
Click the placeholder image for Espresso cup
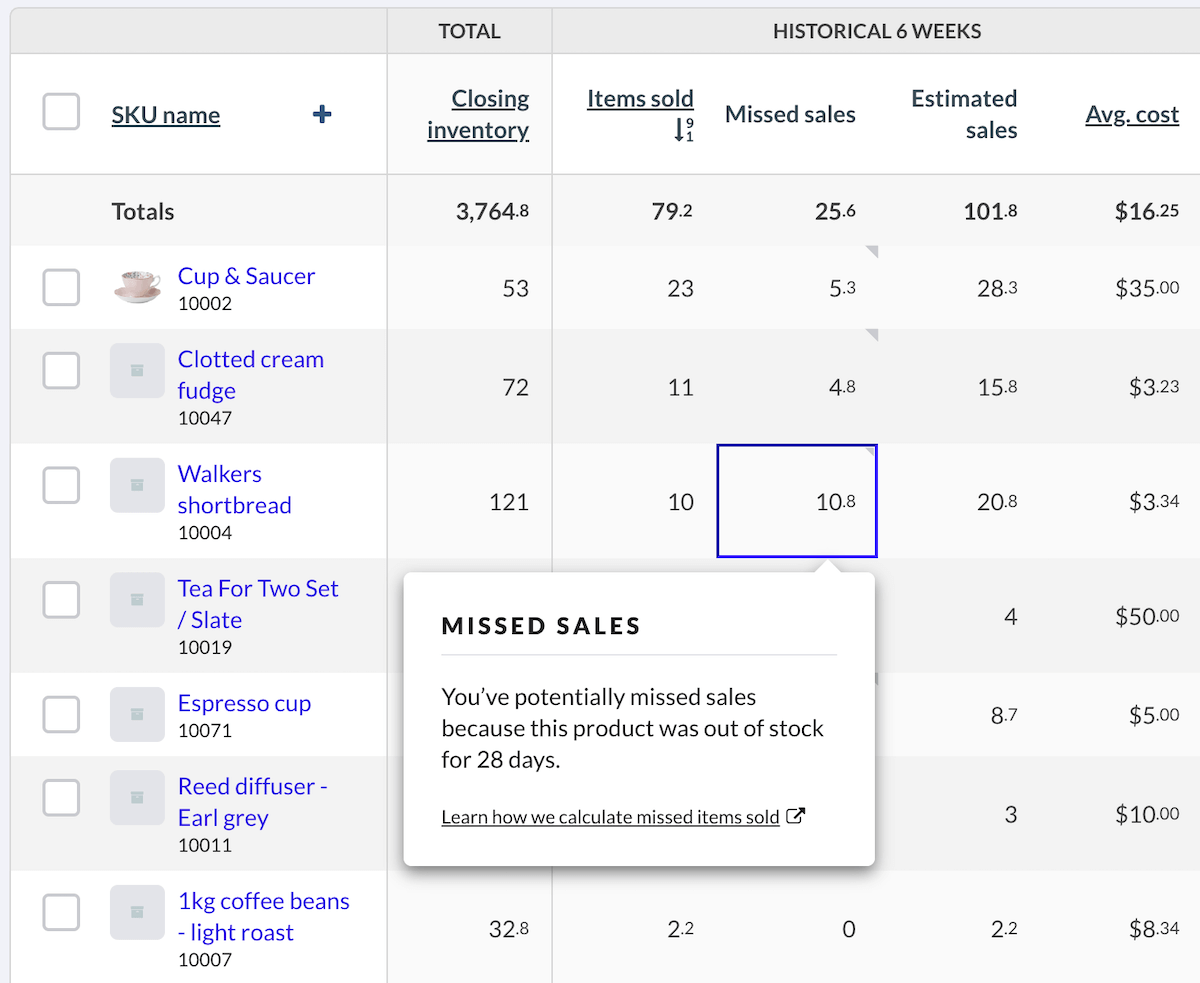(x=137, y=714)
